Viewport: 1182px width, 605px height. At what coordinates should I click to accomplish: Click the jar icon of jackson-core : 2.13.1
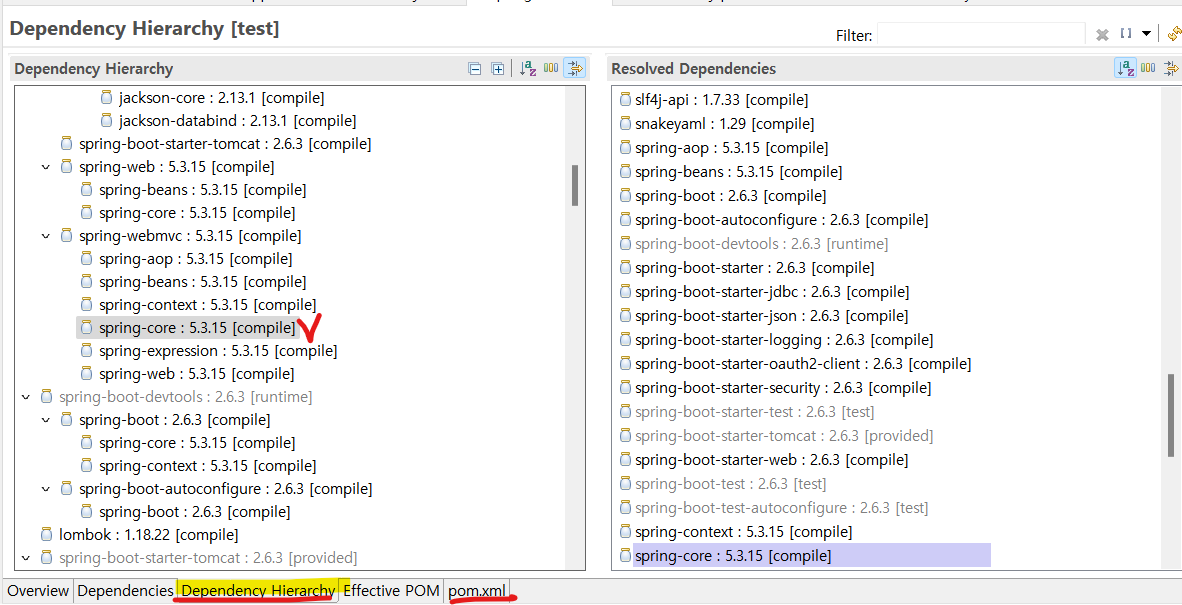(x=106, y=98)
